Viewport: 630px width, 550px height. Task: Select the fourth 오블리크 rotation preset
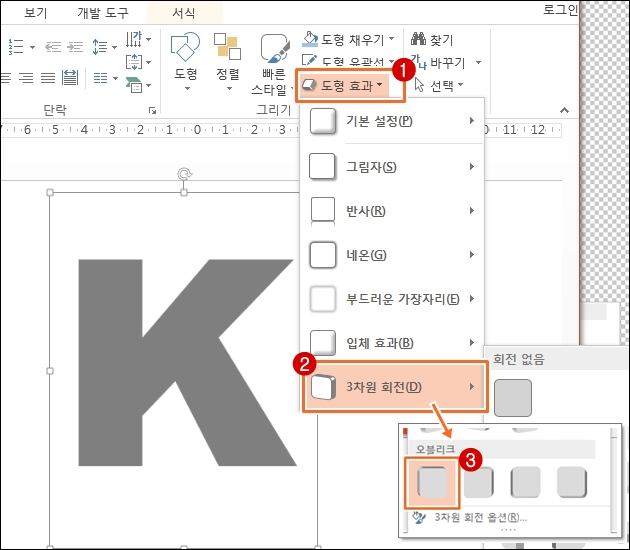point(572,482)
